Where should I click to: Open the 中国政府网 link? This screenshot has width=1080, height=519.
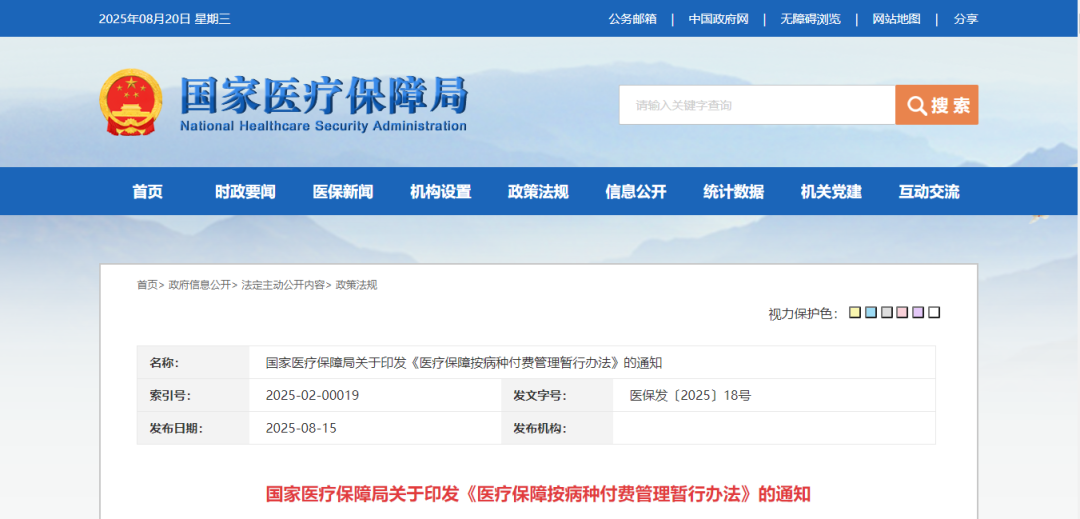tap(718, 19)
